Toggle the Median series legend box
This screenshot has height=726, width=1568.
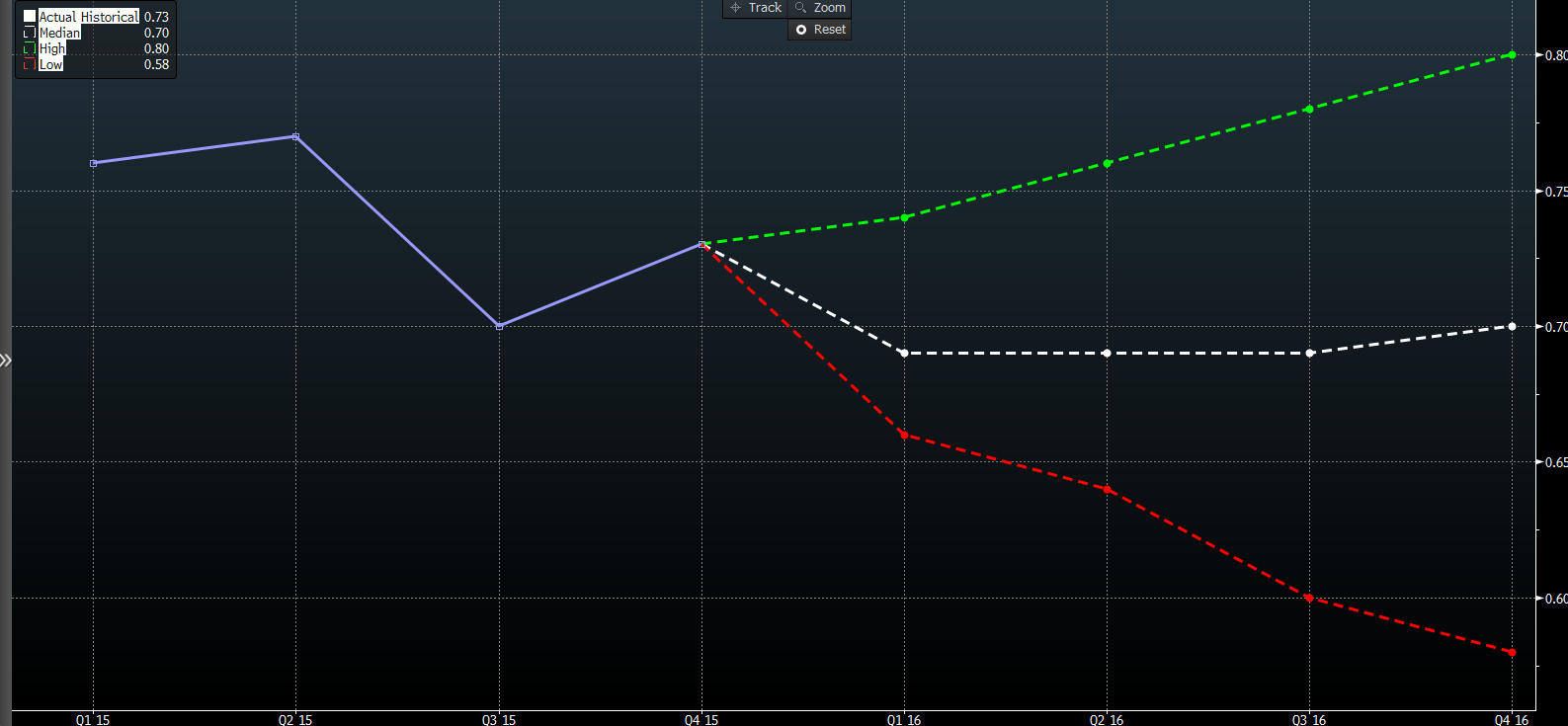pyautogui.click(x=30, y=33)
